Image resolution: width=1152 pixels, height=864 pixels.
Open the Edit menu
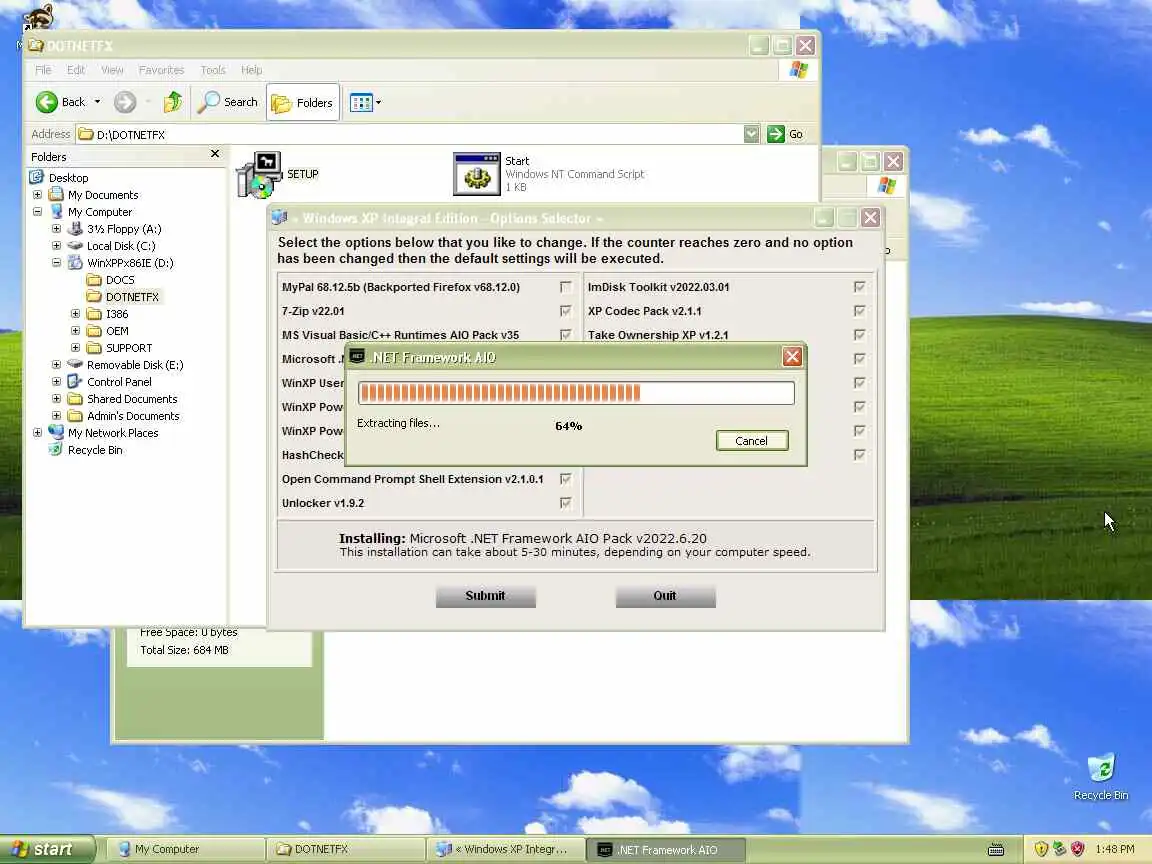click(76, 70)
